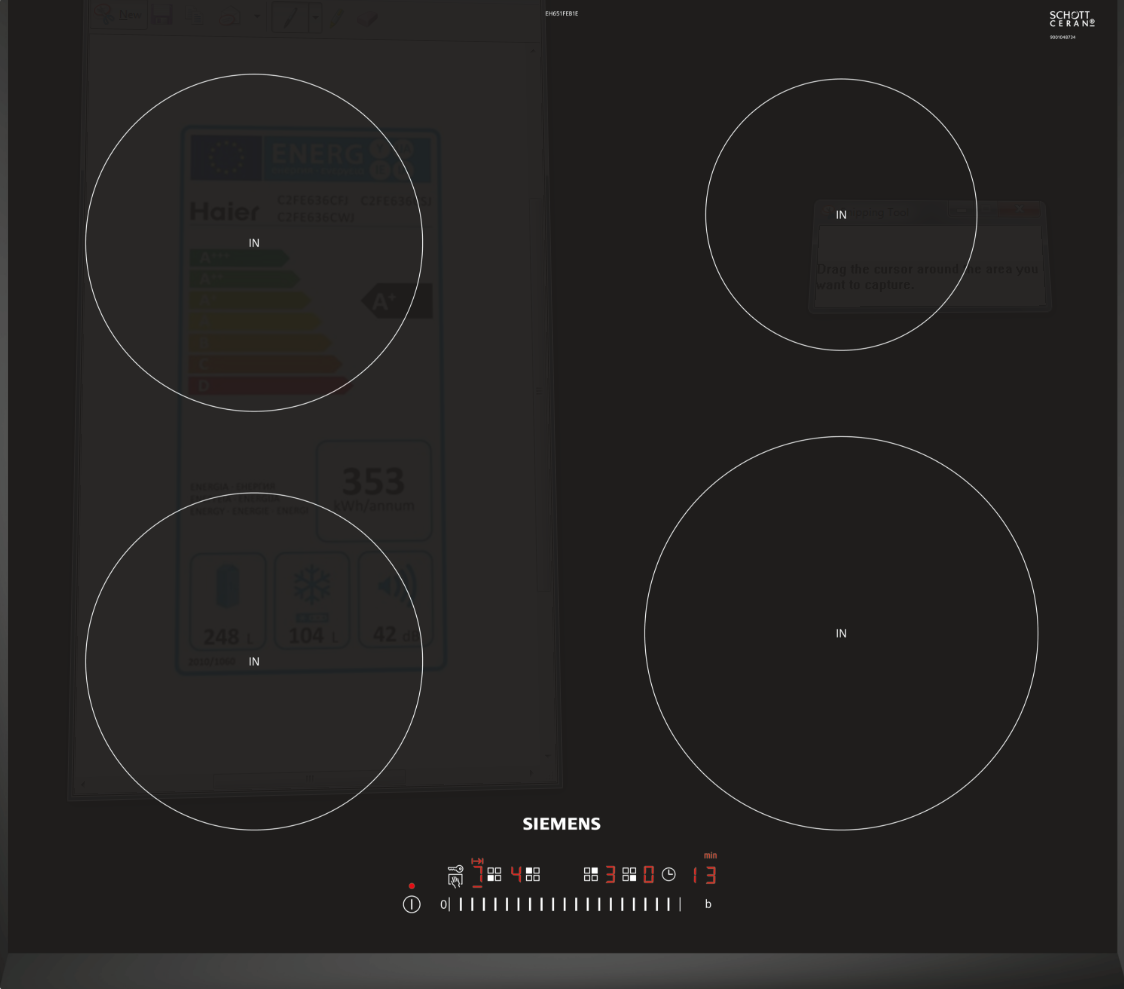Select the rear-left zone selector showing 4
The width and height of the screenshot is (1124, 989).
(533, 874)
